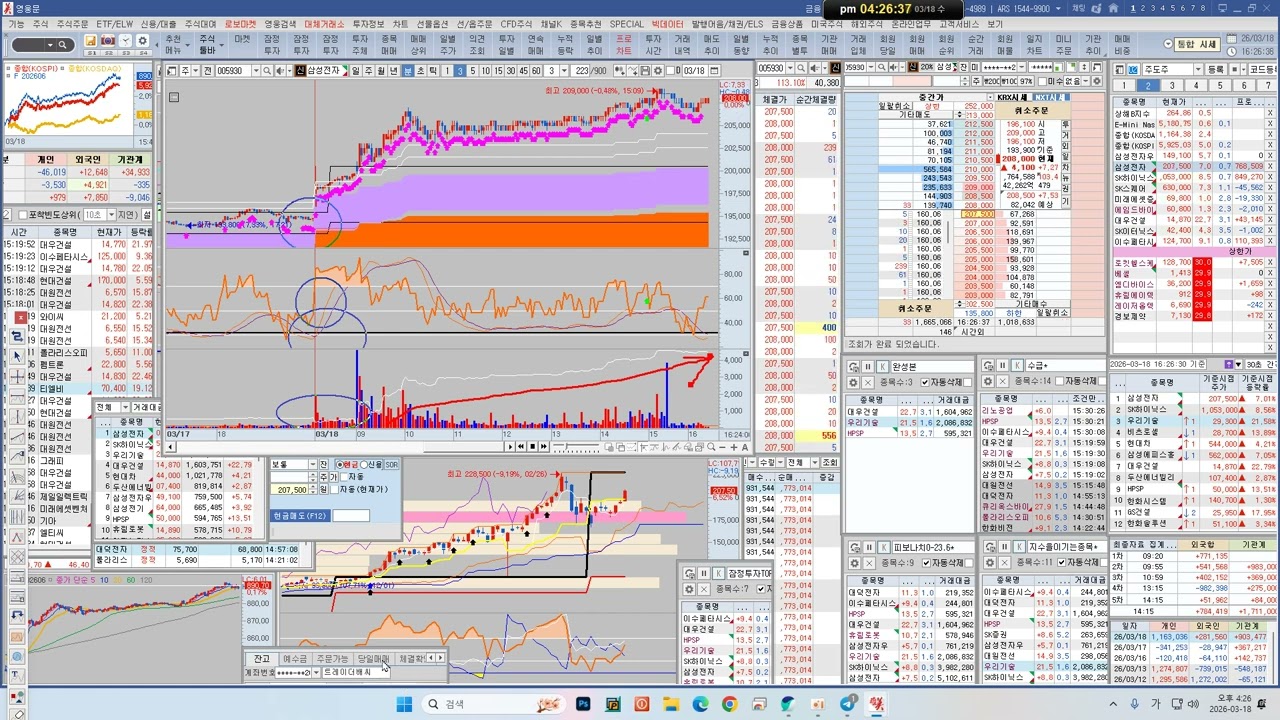The height and width of the screenshot is (720, 1280).
Task: Open the 주도주 group dropdown
Action: pyautogui.click(x=1198, y=69)
